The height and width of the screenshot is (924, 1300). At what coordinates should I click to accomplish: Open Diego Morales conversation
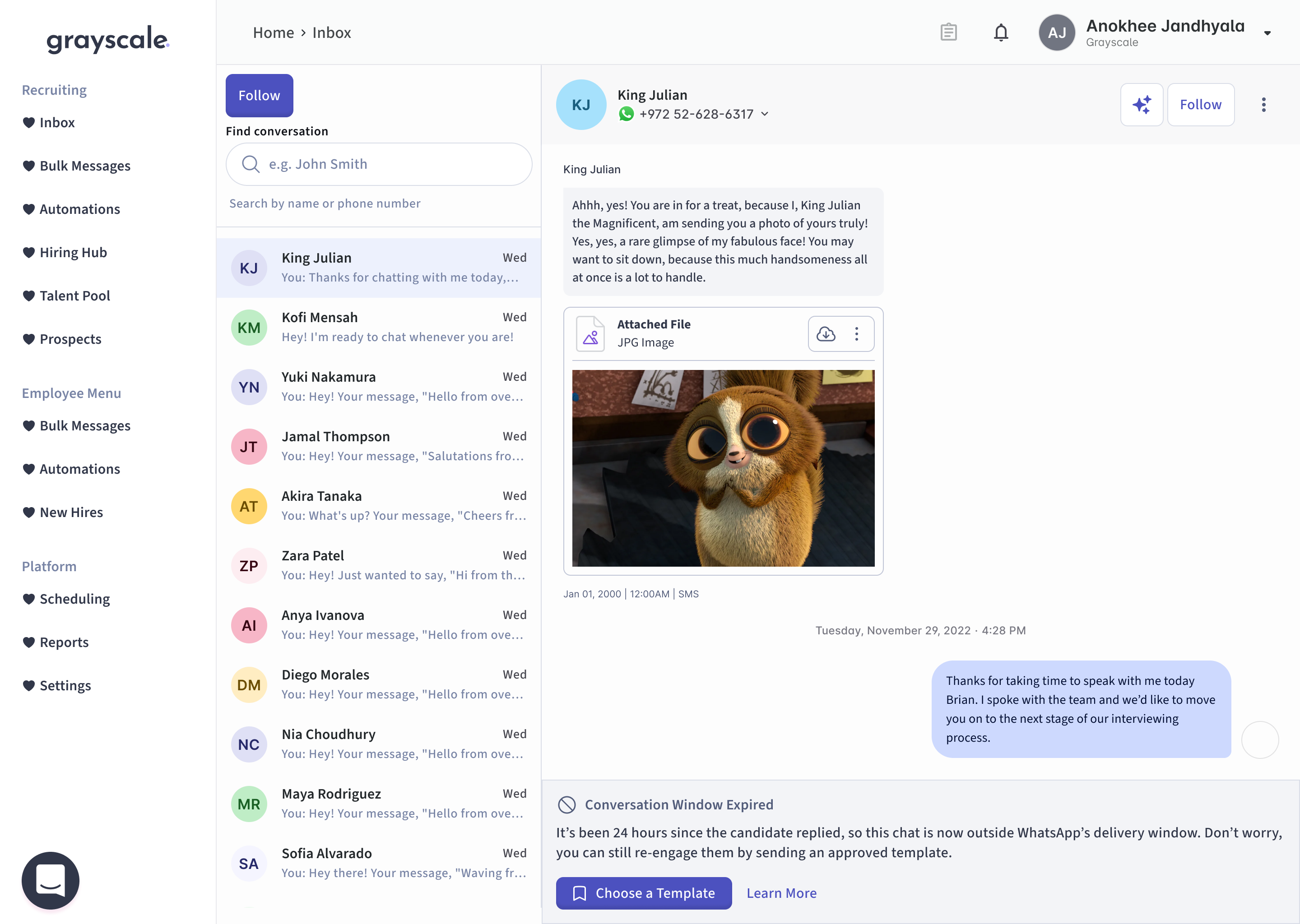coord(379,685)
